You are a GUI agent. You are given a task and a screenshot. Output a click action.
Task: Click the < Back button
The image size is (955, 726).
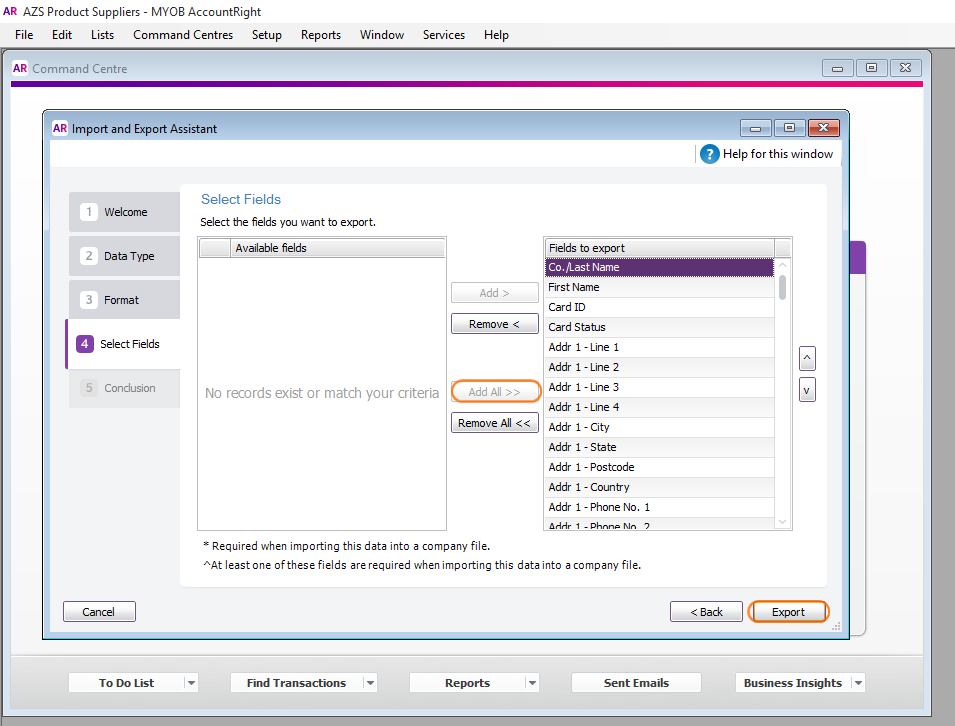tap(707, 611)
